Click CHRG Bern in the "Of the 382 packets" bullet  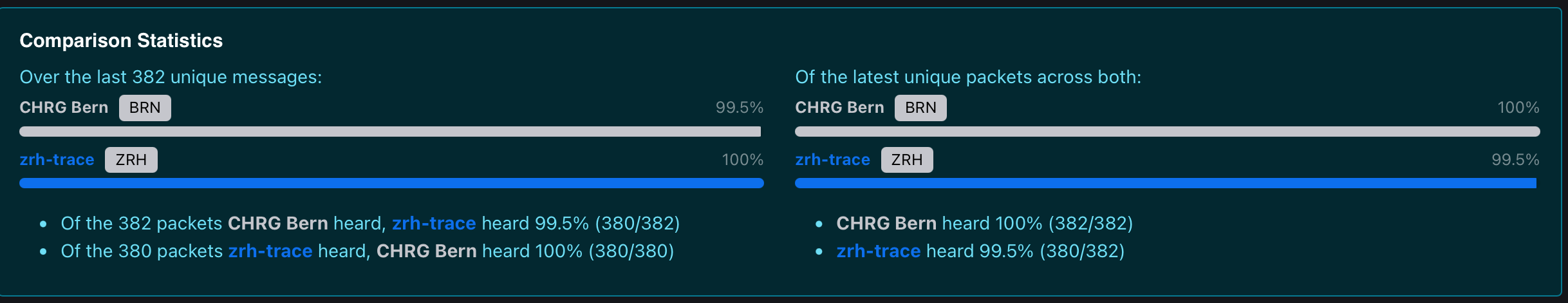(278, 224)
